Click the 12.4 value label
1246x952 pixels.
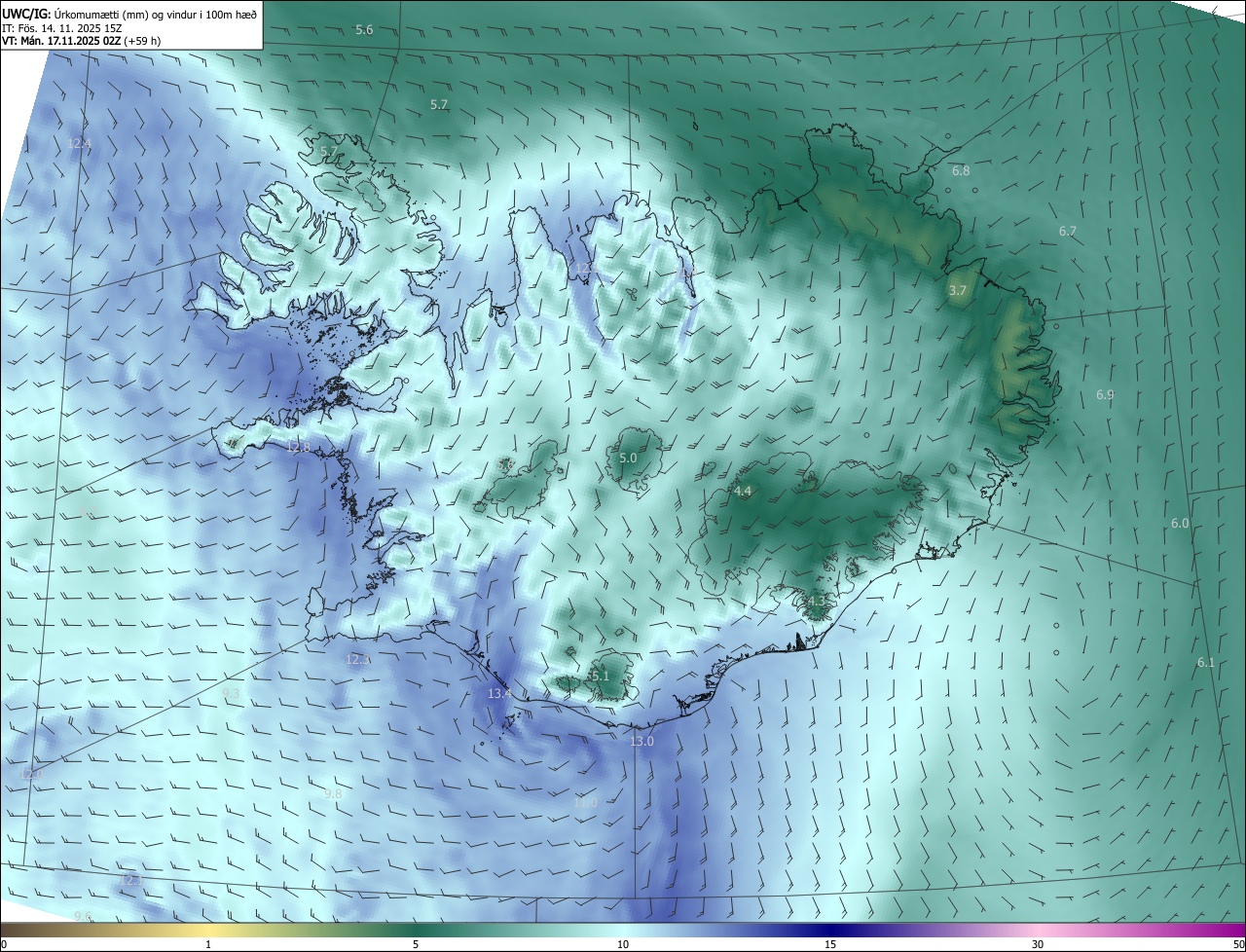pos(80,143)
